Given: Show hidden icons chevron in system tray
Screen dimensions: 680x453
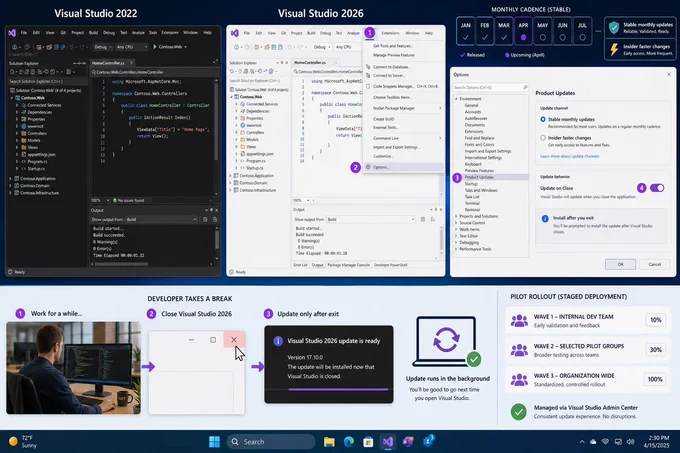Looking at the screenshot, I should tap(582, 441).
